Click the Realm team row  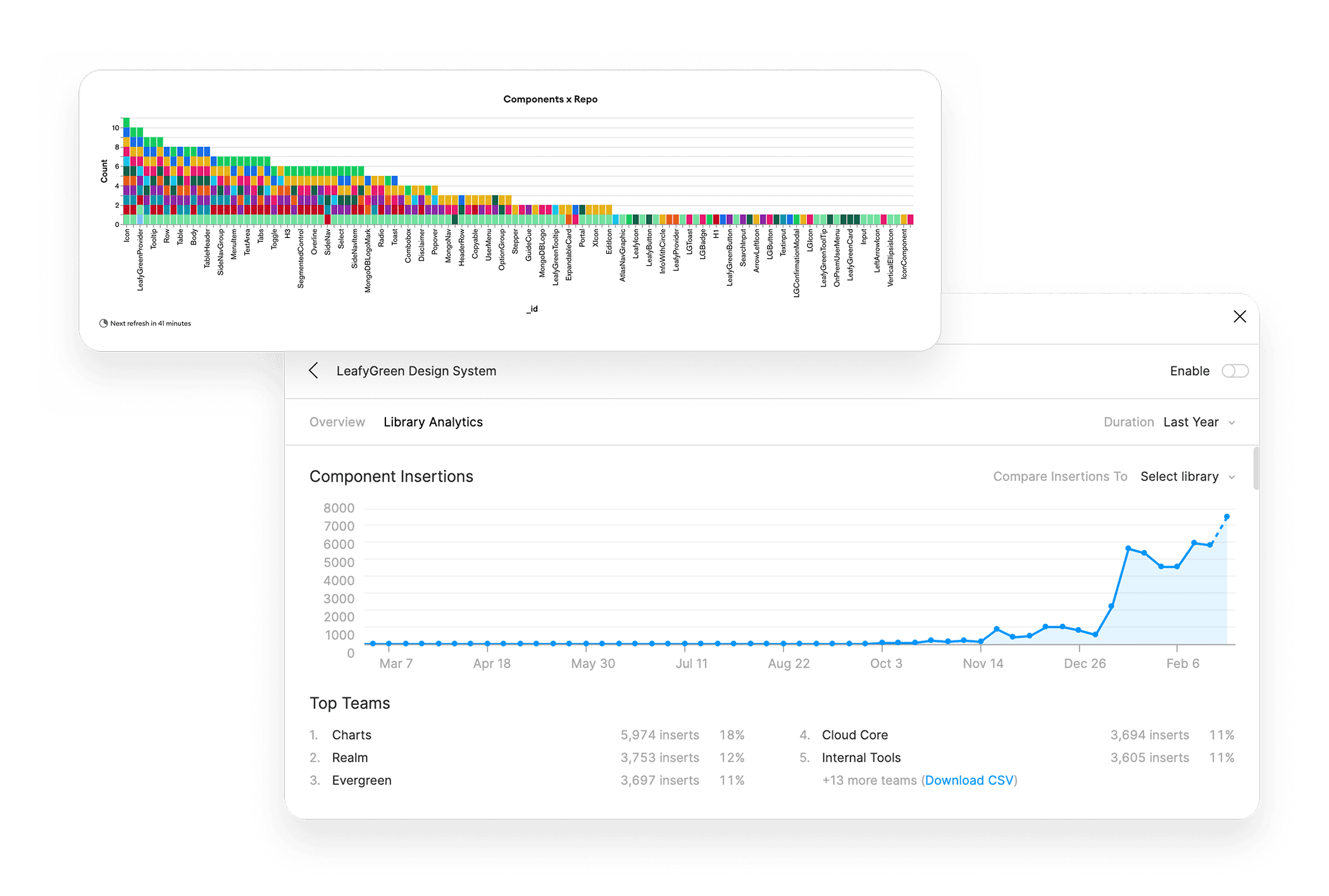(x=350, y=757)
